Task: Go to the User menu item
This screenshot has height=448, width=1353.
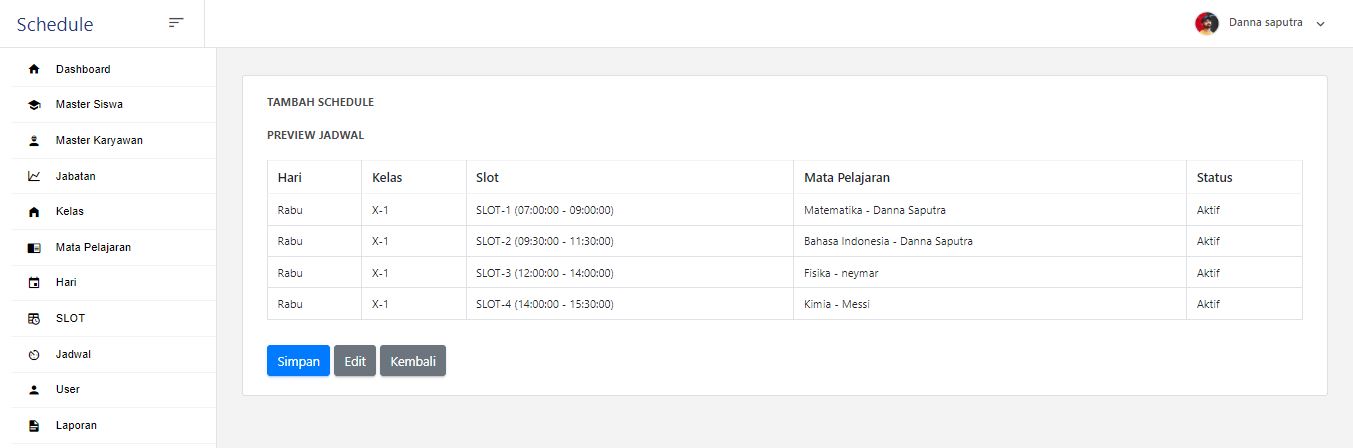Action: 68,390
